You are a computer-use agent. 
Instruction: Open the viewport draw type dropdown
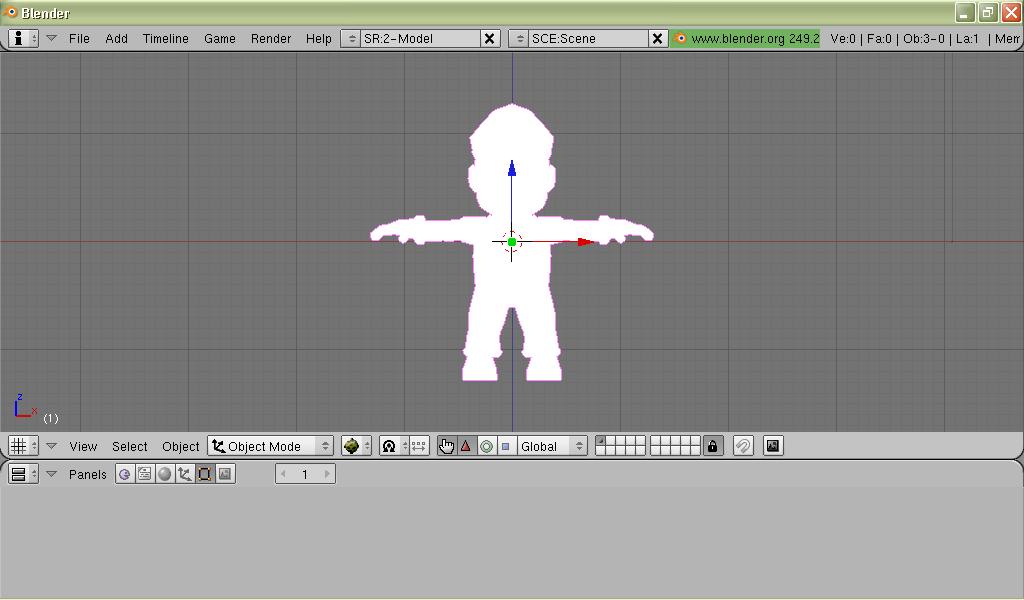(356, 446)
